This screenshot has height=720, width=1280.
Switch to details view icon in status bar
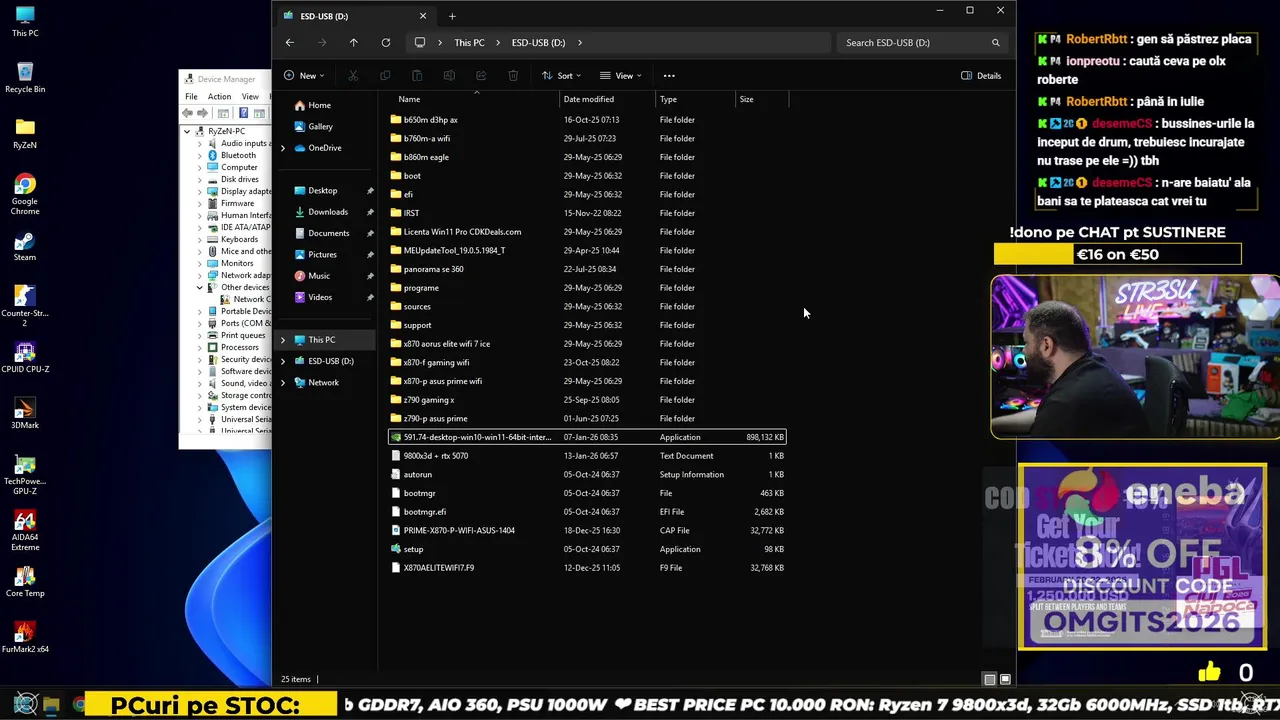point(989,680)
